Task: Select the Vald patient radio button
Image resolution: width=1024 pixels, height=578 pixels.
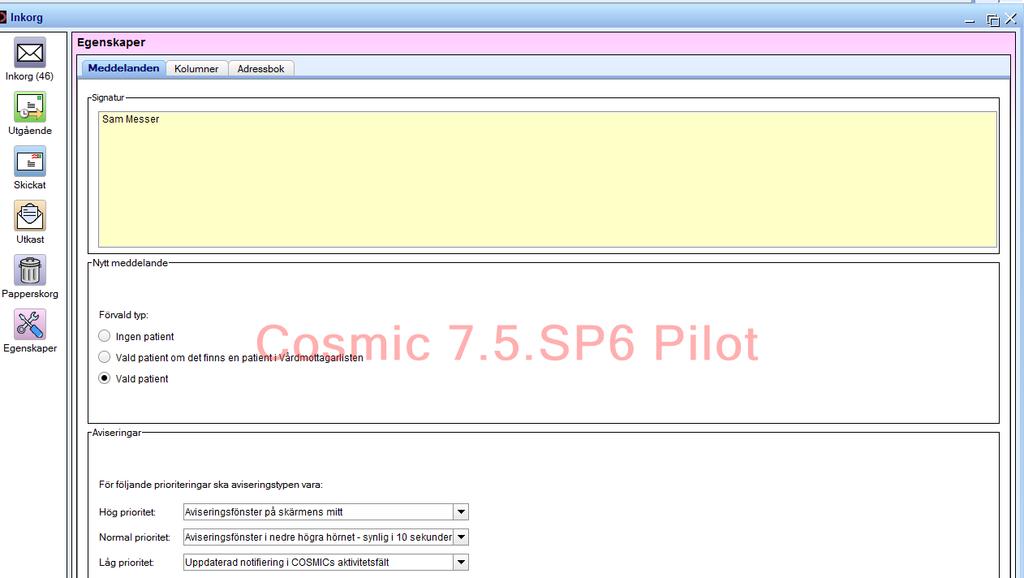Action: coord(104,378)
